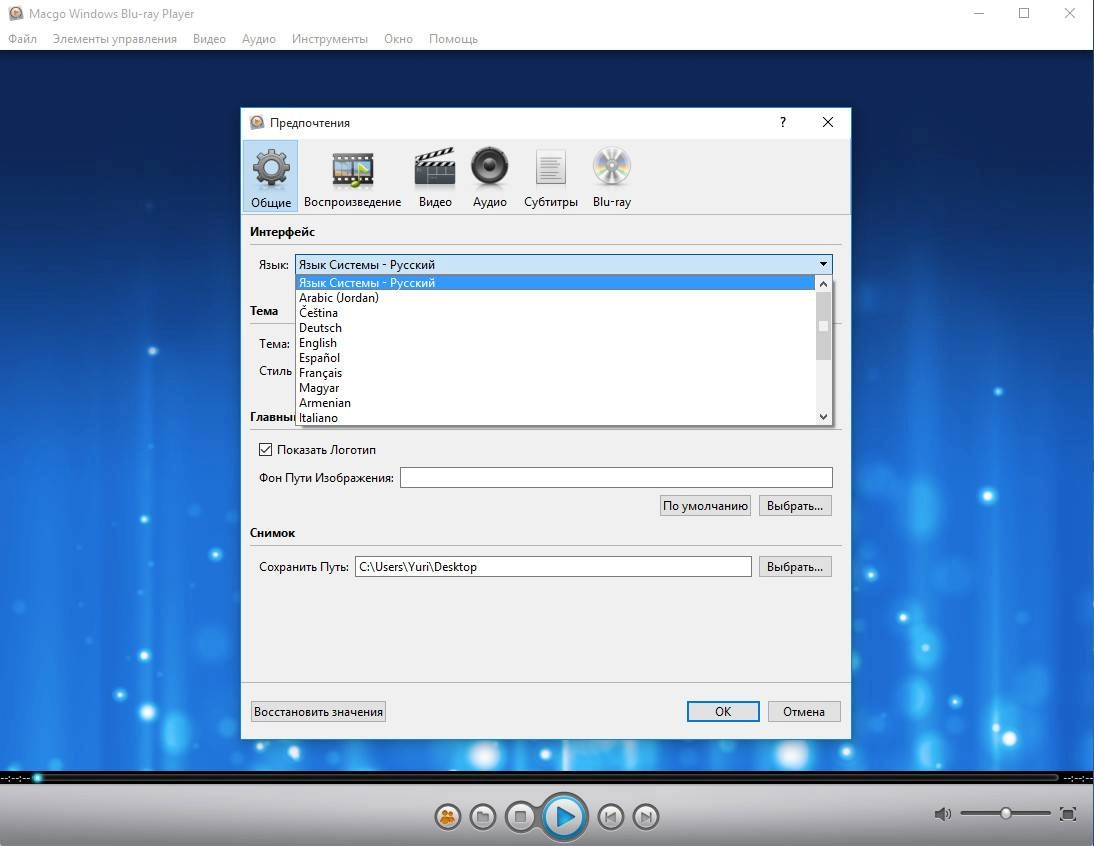Click the share/social icon in player controls
Viewport: 1094px width, 846px height.
(448, 816)
